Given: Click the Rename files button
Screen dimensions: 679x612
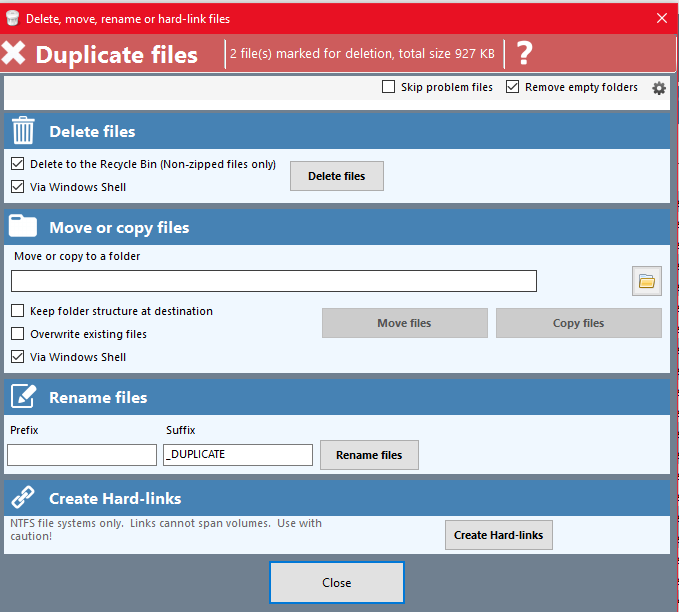Looking at the screenshot, I should coord(369,455).
